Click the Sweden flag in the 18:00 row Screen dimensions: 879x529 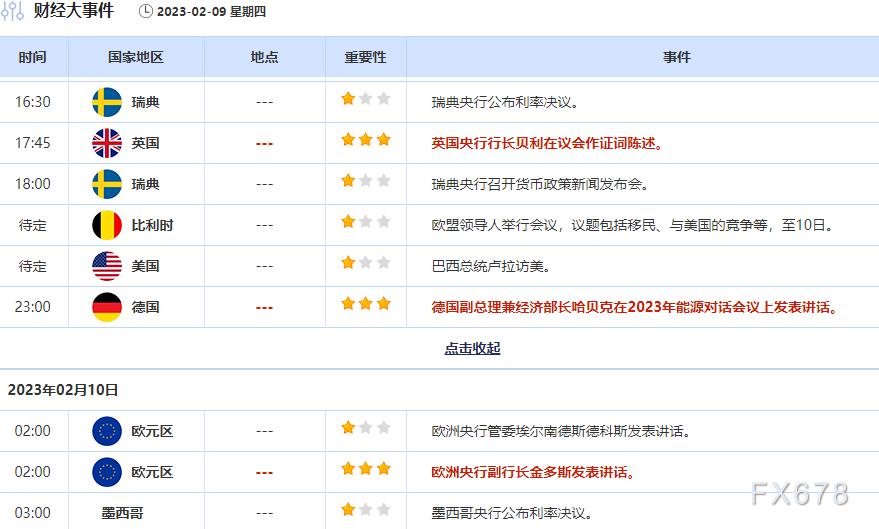point(107,184)
